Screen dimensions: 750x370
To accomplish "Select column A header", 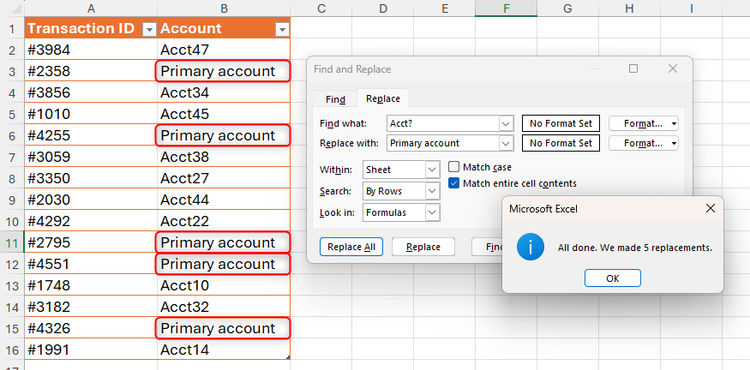I will click(x=91, y=8).
